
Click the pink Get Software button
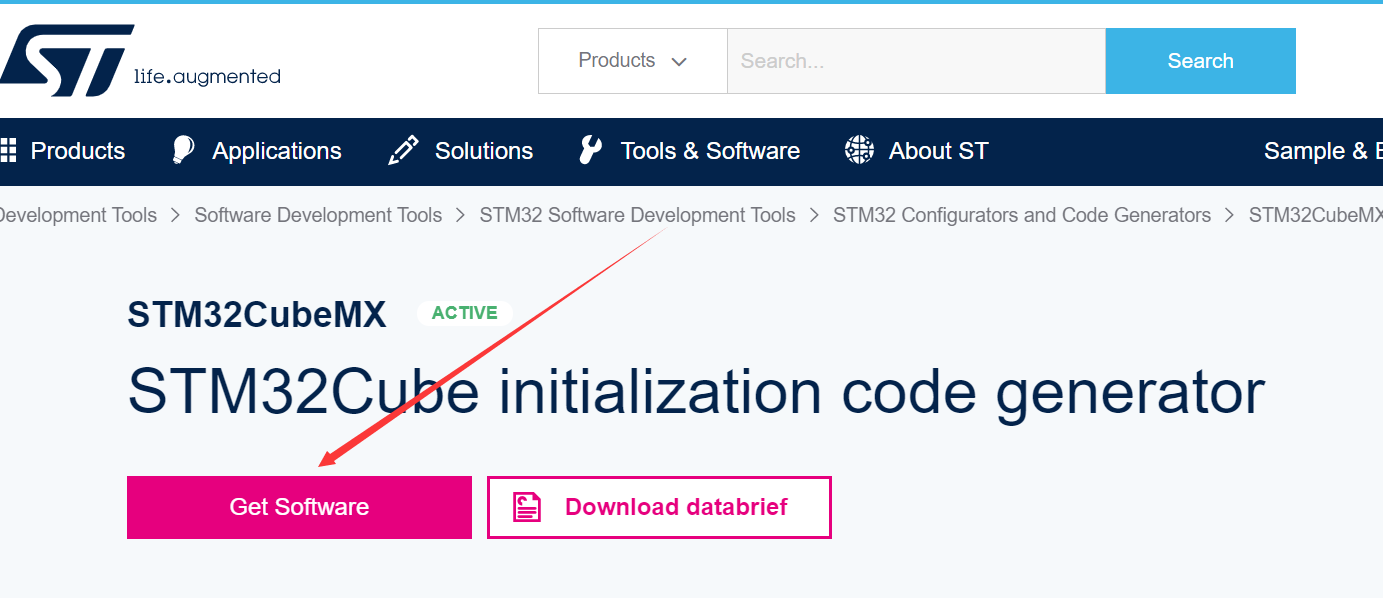[x=299, y=507]
